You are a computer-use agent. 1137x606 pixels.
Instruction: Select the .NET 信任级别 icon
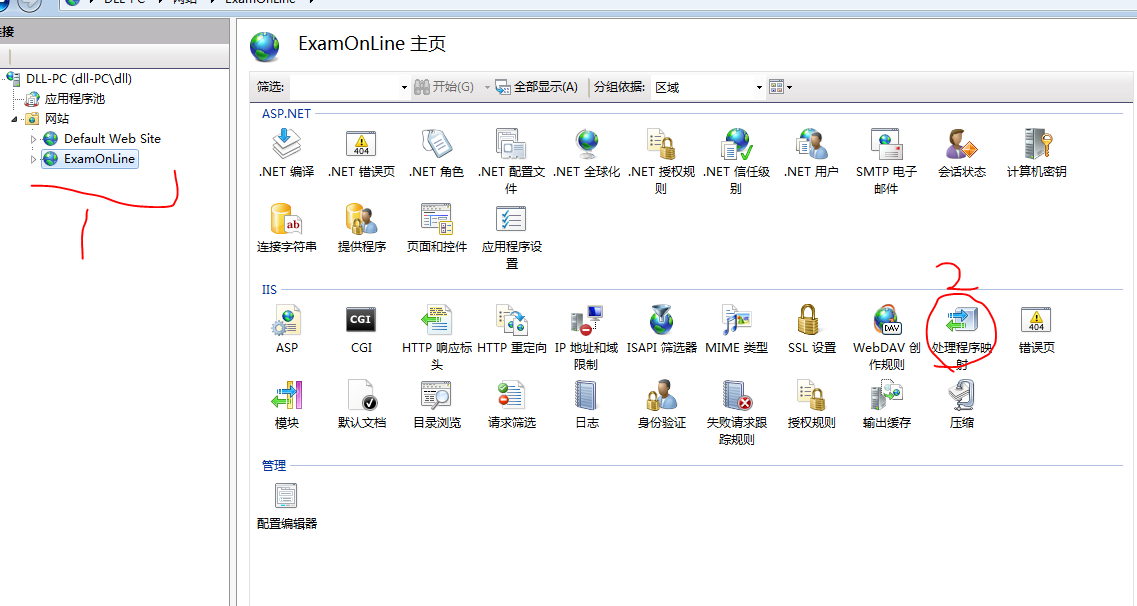tap(737, 144)
